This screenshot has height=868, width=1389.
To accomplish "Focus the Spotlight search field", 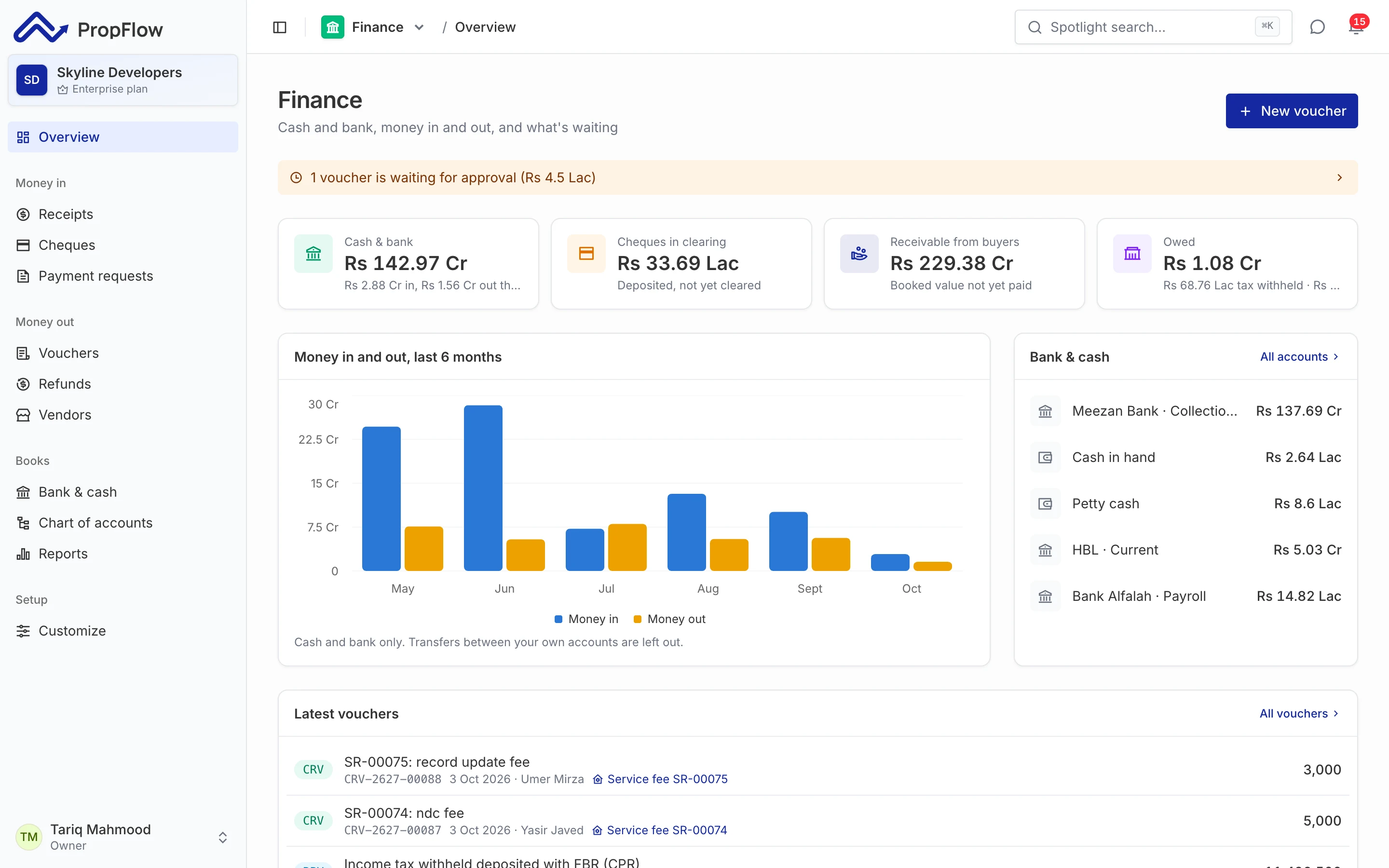I will click(1153, 27).
